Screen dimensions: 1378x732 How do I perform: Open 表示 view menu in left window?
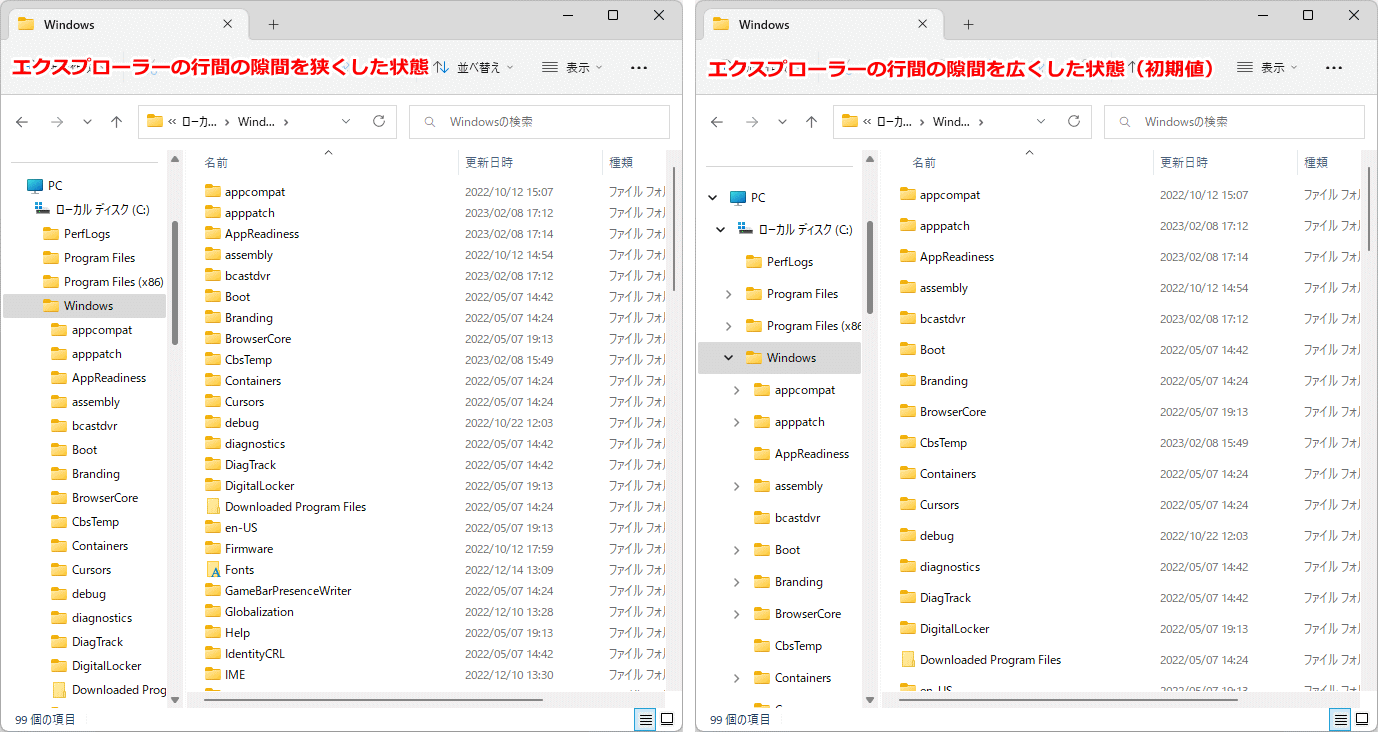tap(572, 68)
